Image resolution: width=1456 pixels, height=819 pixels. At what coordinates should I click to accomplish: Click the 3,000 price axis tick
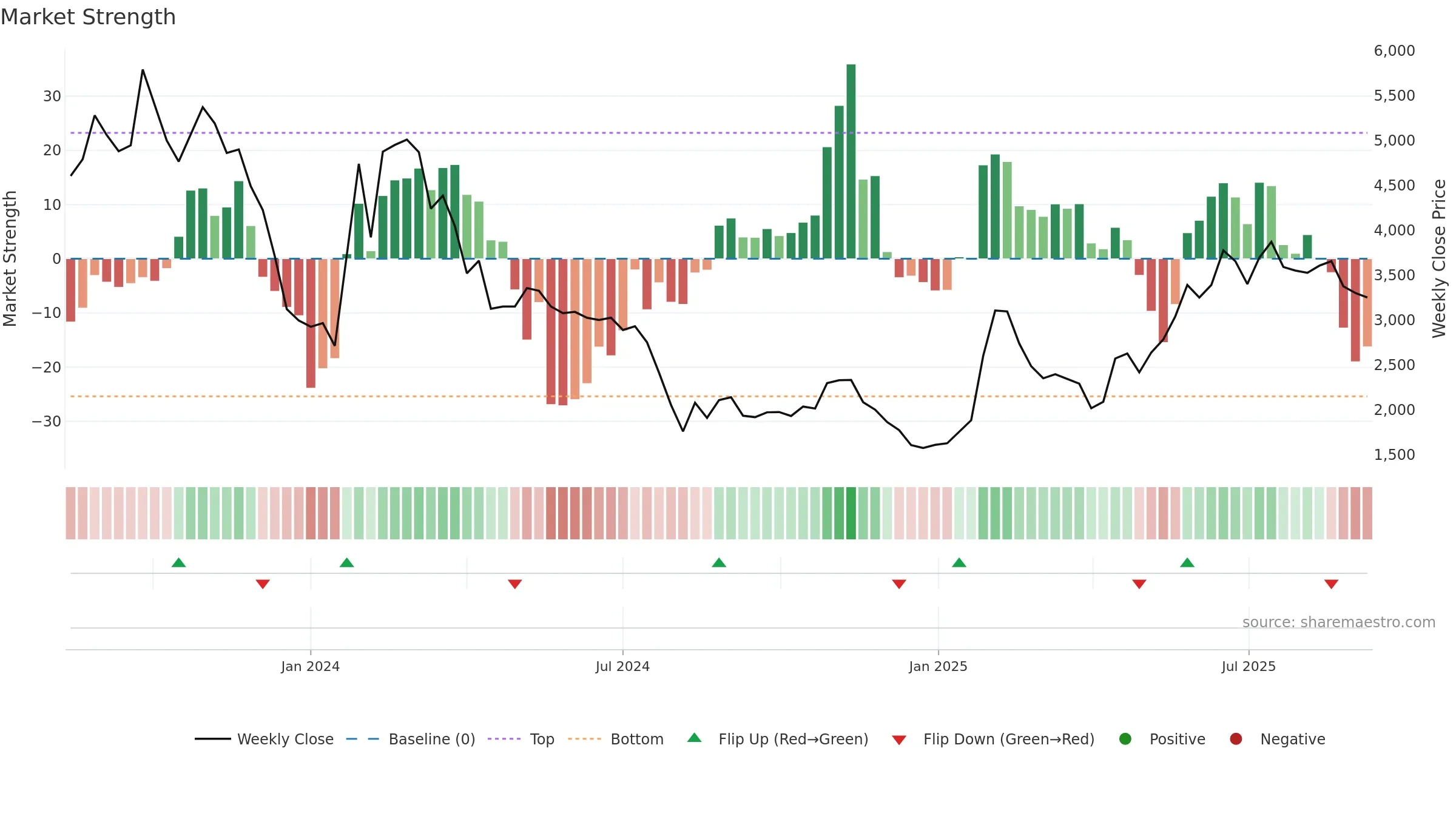[x=1394, y=320]
